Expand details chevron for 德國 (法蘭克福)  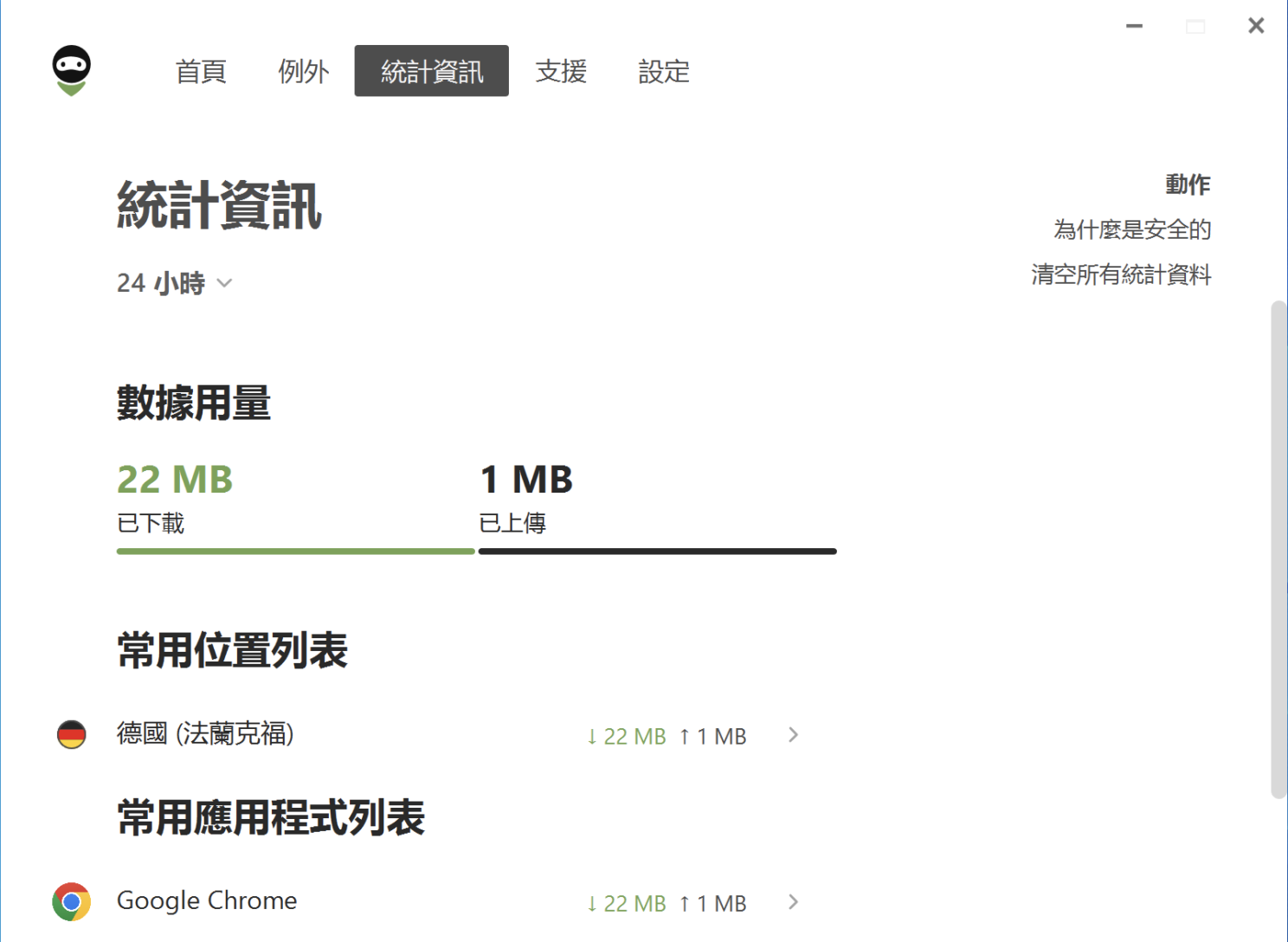pyautogui.click(x=793, y=735)
